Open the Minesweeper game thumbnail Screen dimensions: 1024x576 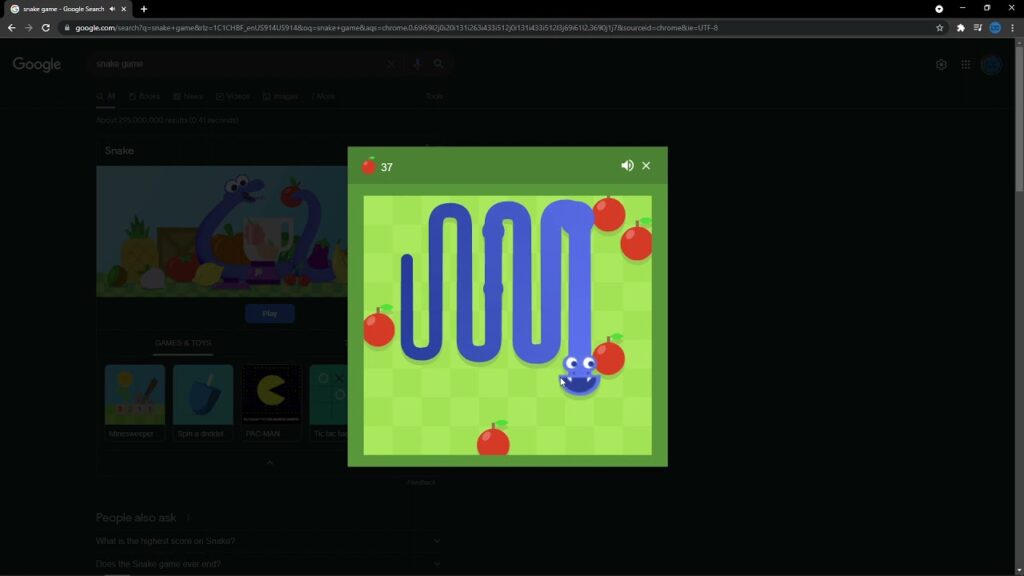pos(135,402)
